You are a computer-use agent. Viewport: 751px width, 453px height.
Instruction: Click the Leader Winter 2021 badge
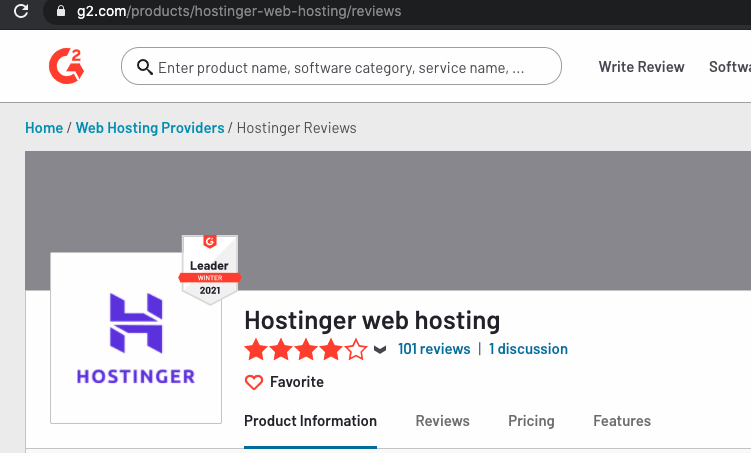[210, 270]
